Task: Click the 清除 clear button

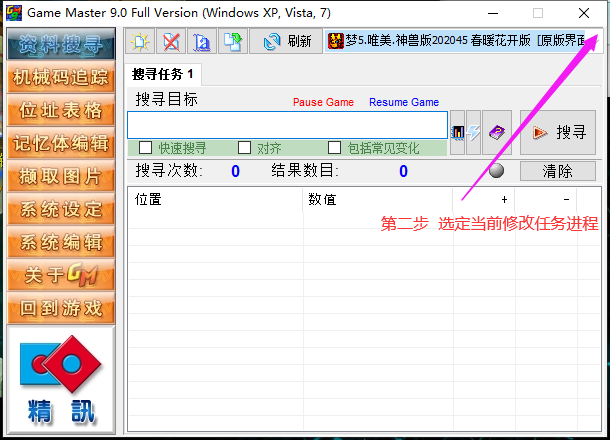Action: tap(558, 171)
